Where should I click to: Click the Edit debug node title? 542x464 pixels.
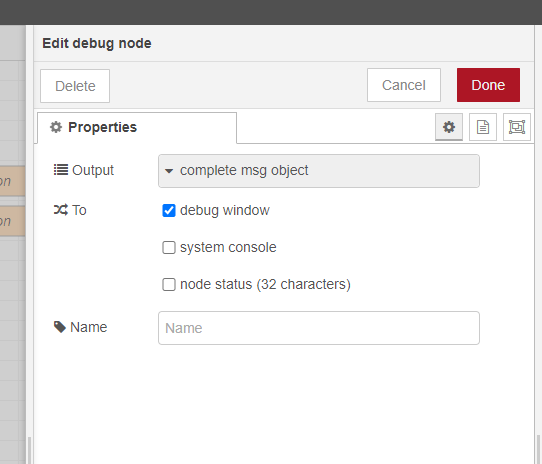click(x=97, y=44)
